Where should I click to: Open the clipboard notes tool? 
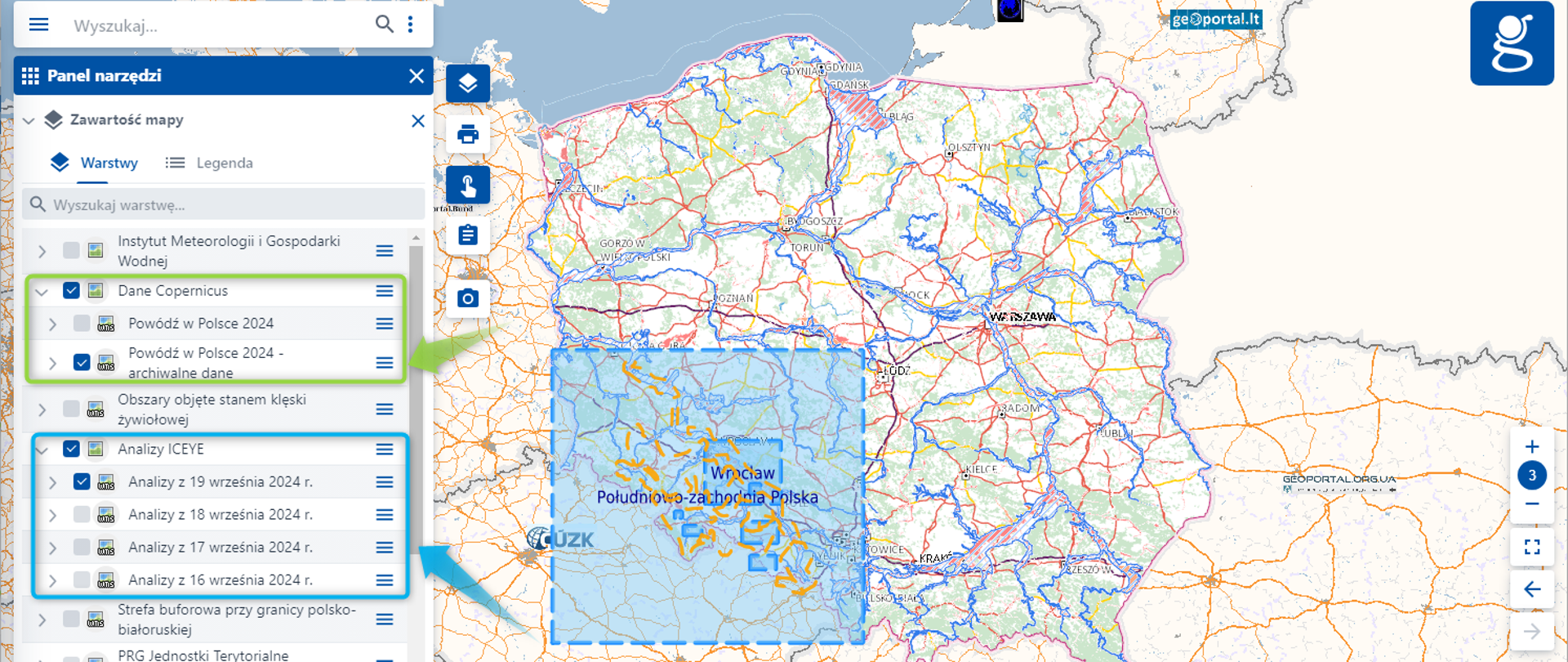pyautogui.click(x=468, y=236)
